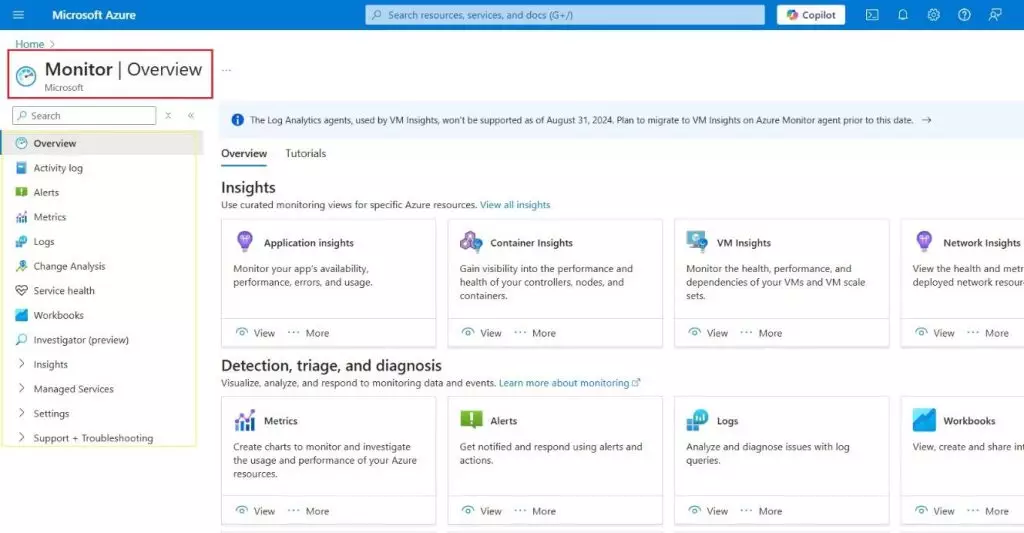Screen dimensions: 1024x533
Task: Open the Azure portal hamburger menu
Action: (19, 15)
